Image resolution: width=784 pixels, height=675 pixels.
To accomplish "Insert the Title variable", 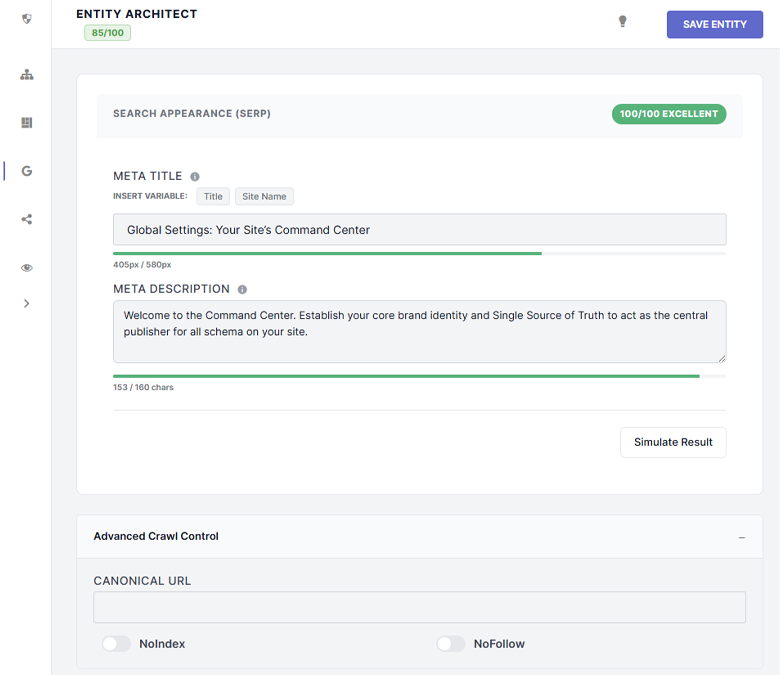I will 213,196.
